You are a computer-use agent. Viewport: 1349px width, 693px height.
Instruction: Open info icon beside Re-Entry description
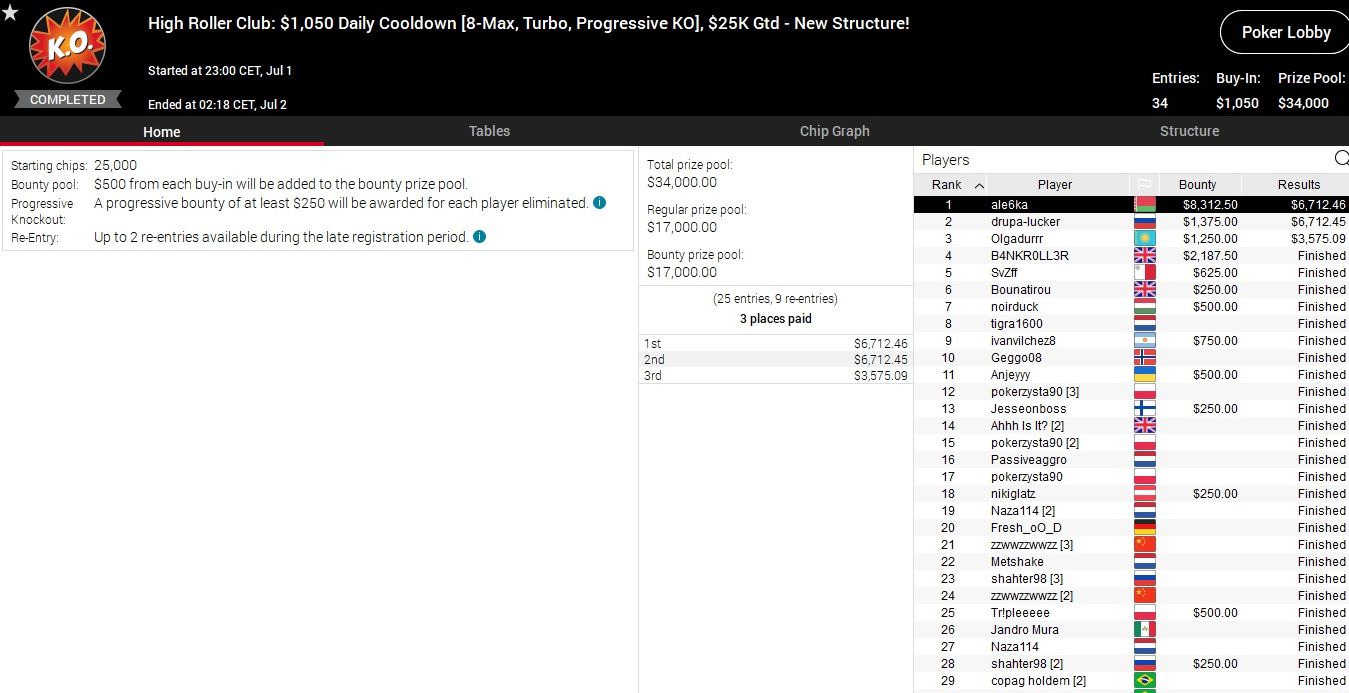(480, 237)
